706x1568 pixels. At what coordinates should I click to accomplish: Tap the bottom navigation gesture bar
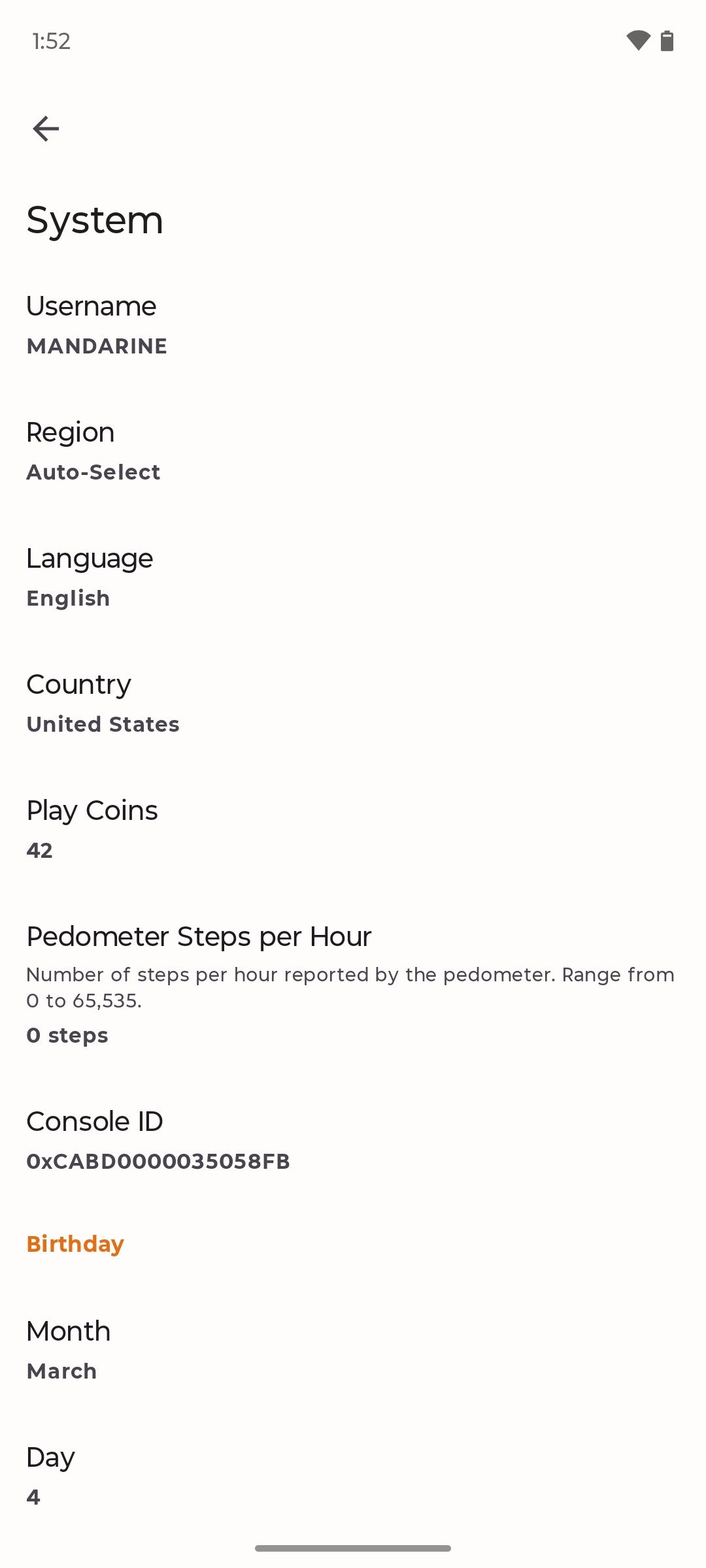click(x=353, y=1548)
